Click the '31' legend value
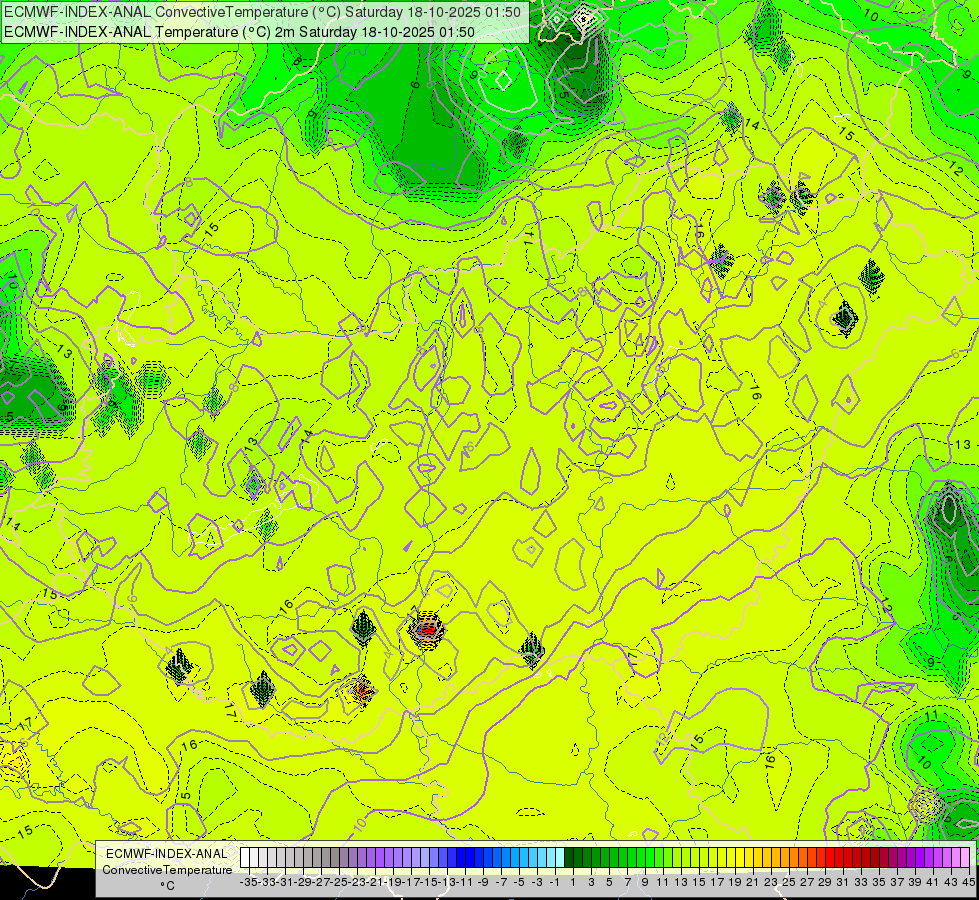979x900 pixels. pyautogui.click(x=843, y=882)
